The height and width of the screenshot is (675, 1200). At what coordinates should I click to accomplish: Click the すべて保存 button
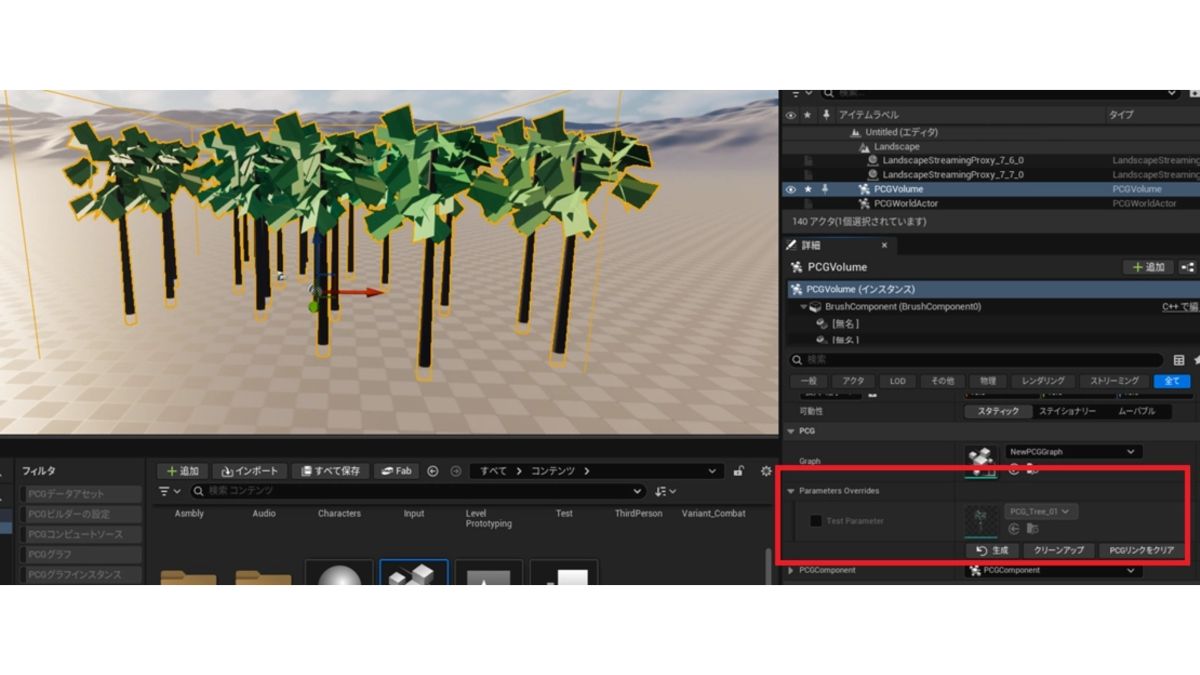pyautogui.click(x=332, y=471)
